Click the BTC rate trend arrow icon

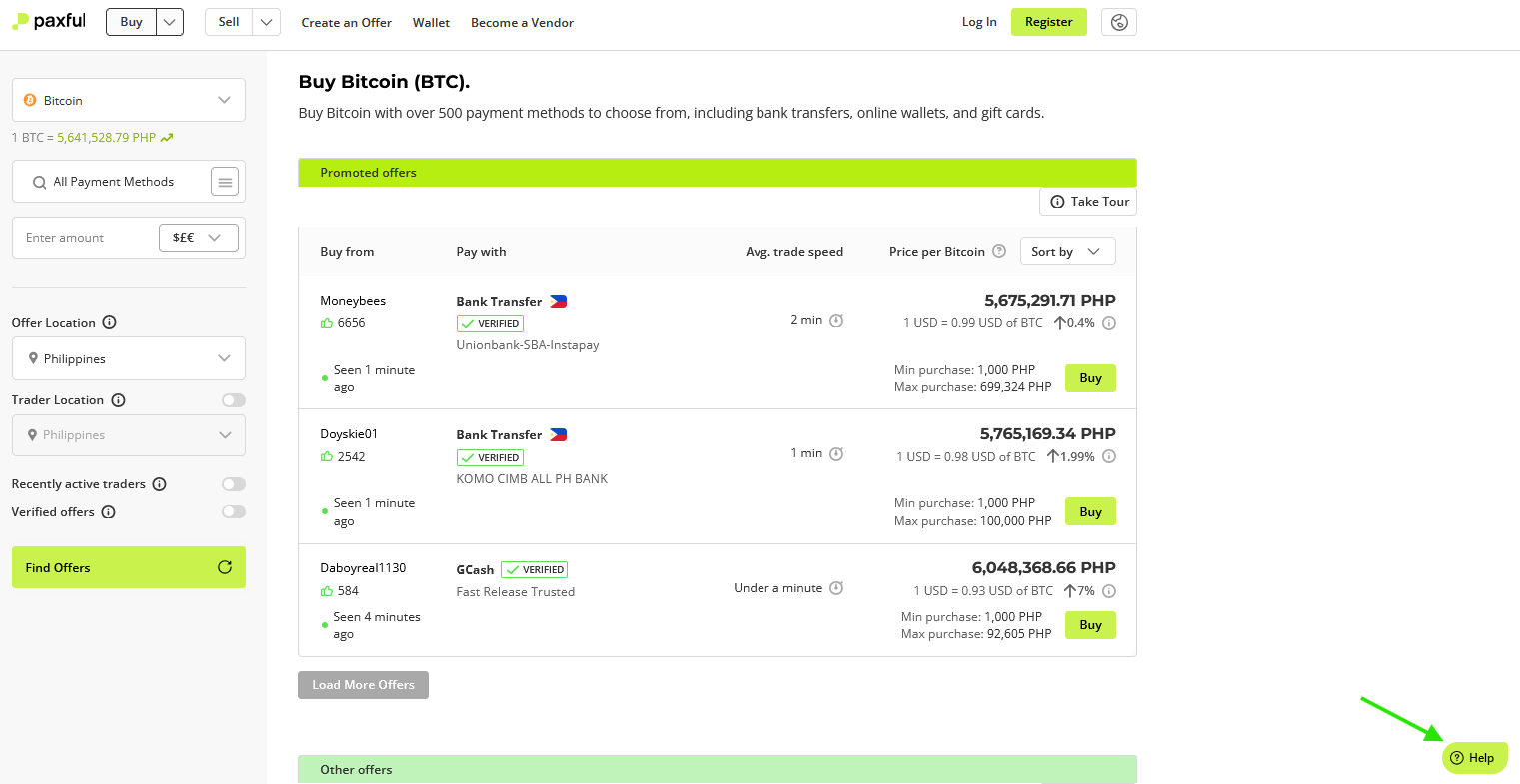167,138
